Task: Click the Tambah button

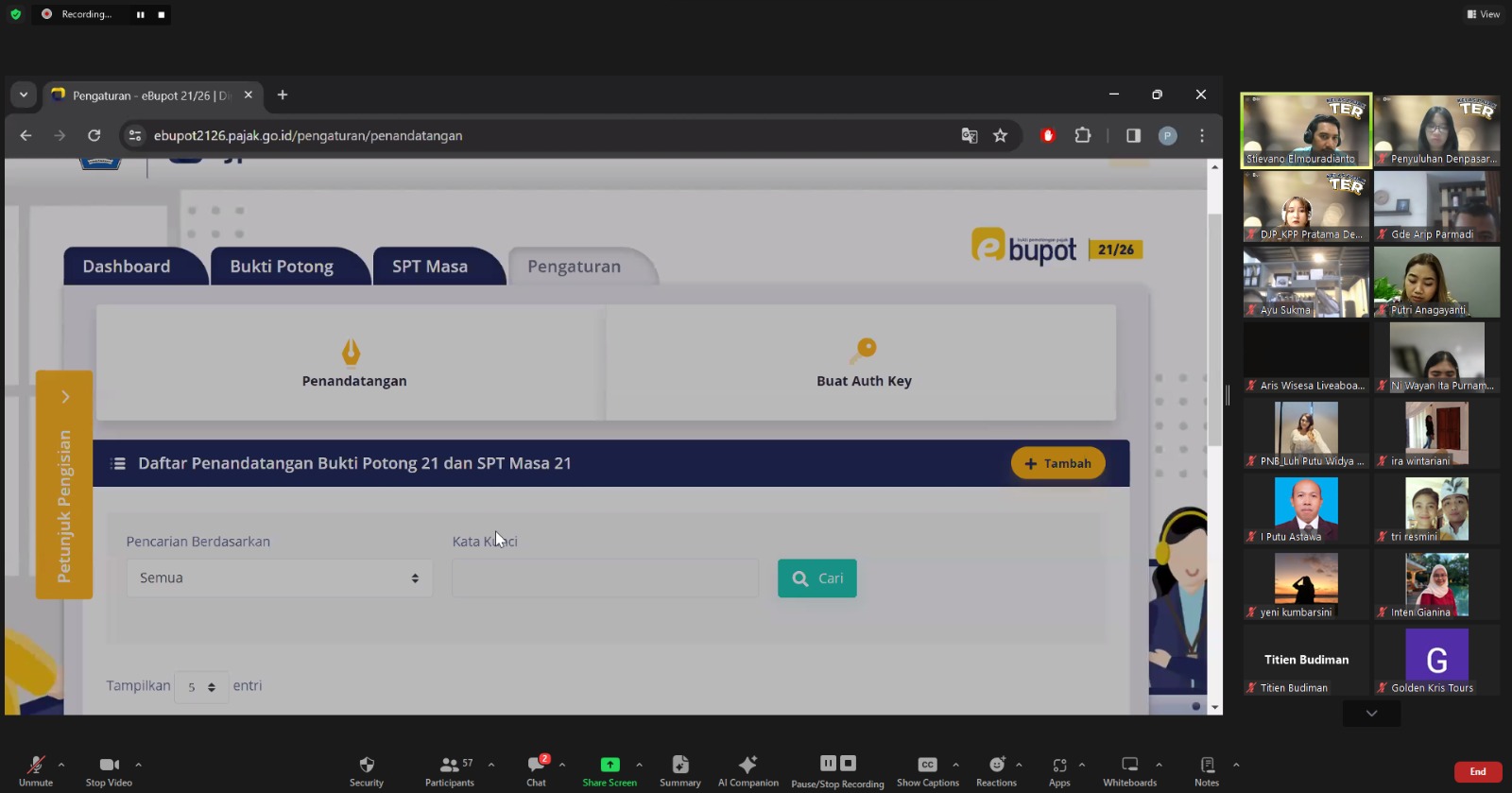Action: point(1057,463)
